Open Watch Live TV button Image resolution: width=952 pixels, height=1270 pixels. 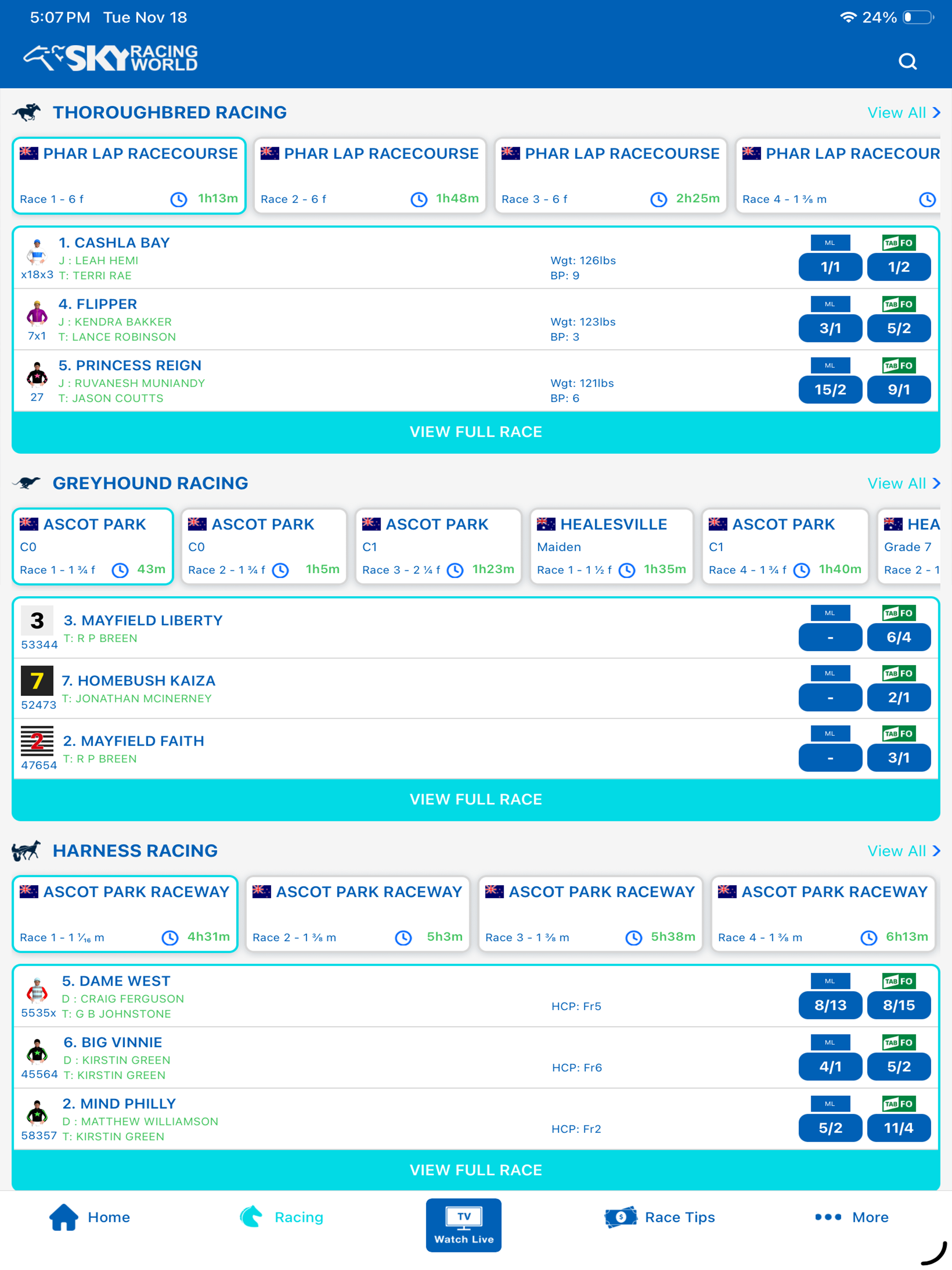[x=464, y=1225]
